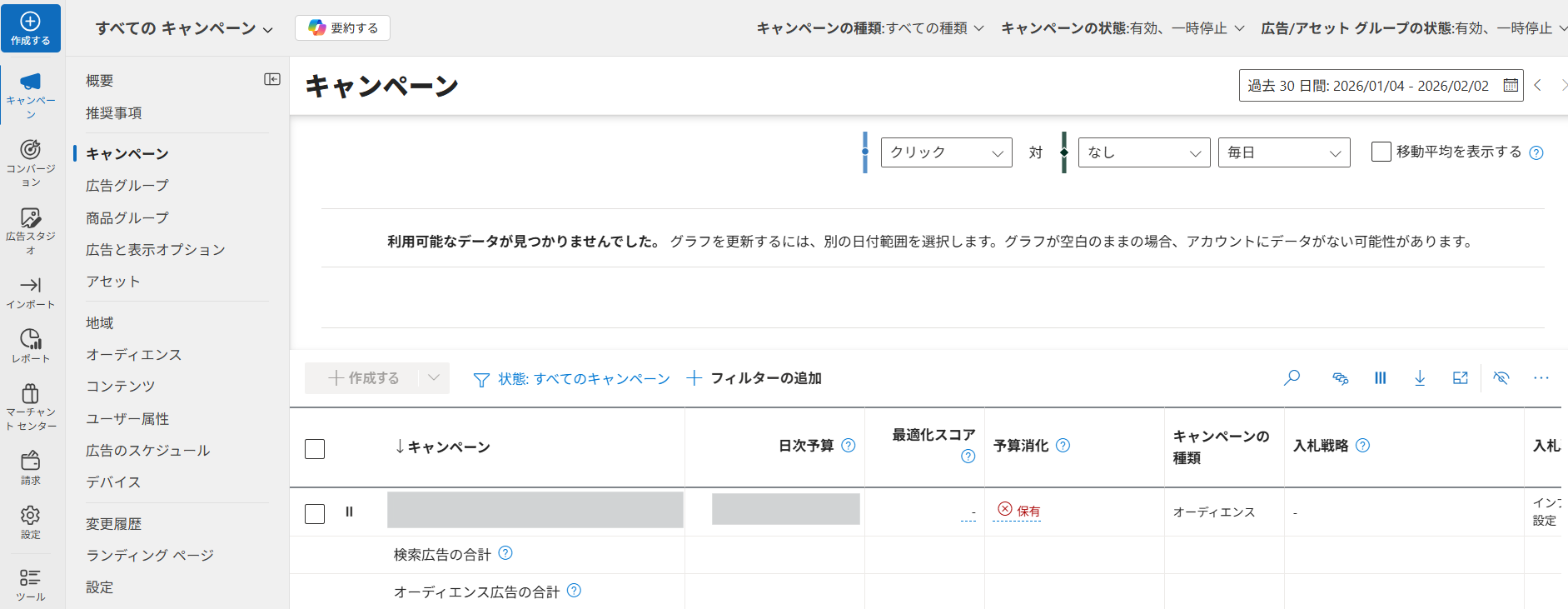Click the search magnifier icon above table

[1292, 378]
